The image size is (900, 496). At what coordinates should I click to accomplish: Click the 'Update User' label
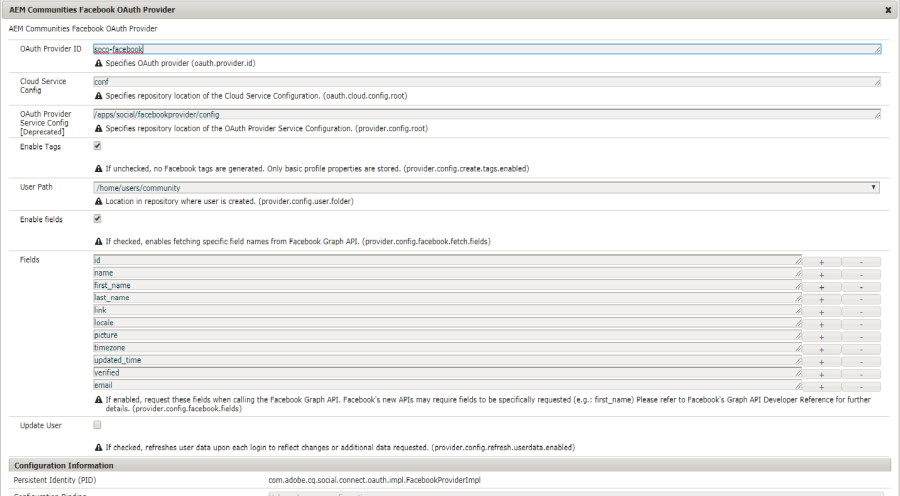pyautogui.click(x=41, y=425)
